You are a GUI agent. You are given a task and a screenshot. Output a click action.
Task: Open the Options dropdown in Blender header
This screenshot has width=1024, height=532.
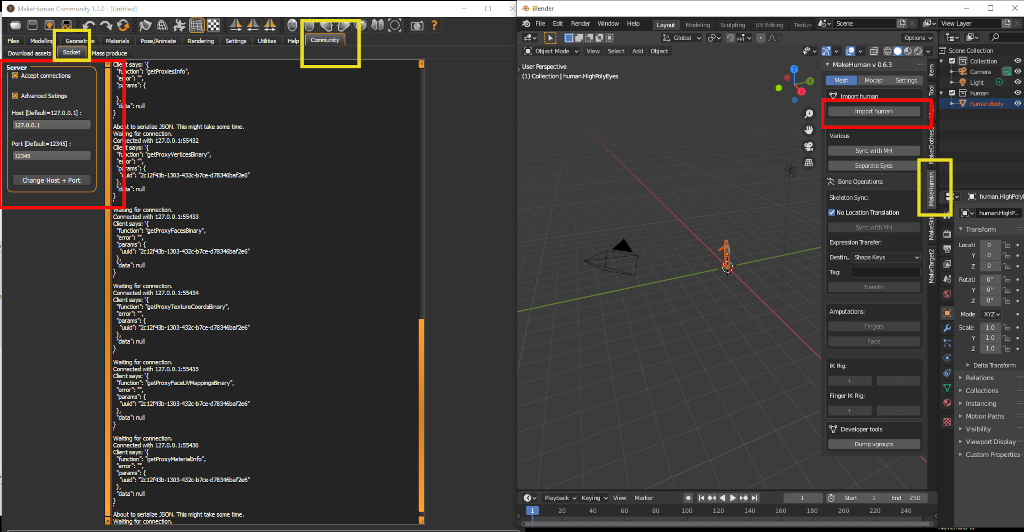pyautogui.click(x=918, y=38)
